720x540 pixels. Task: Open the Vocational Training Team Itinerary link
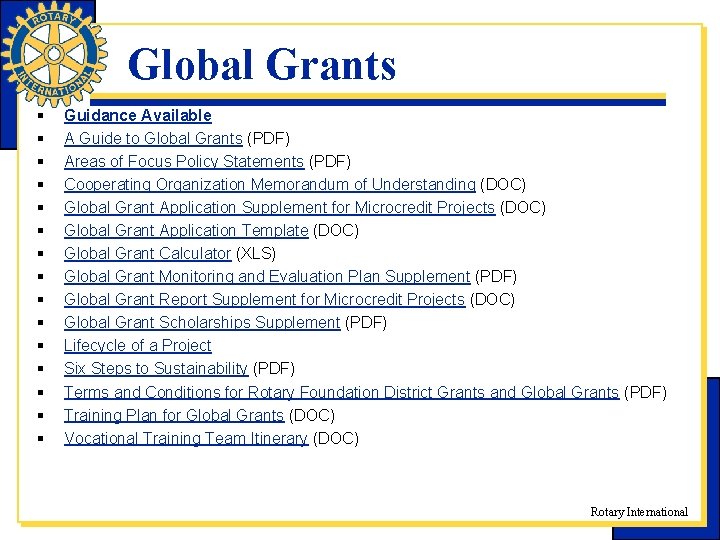pyautogui.click(x=186, y=438)
